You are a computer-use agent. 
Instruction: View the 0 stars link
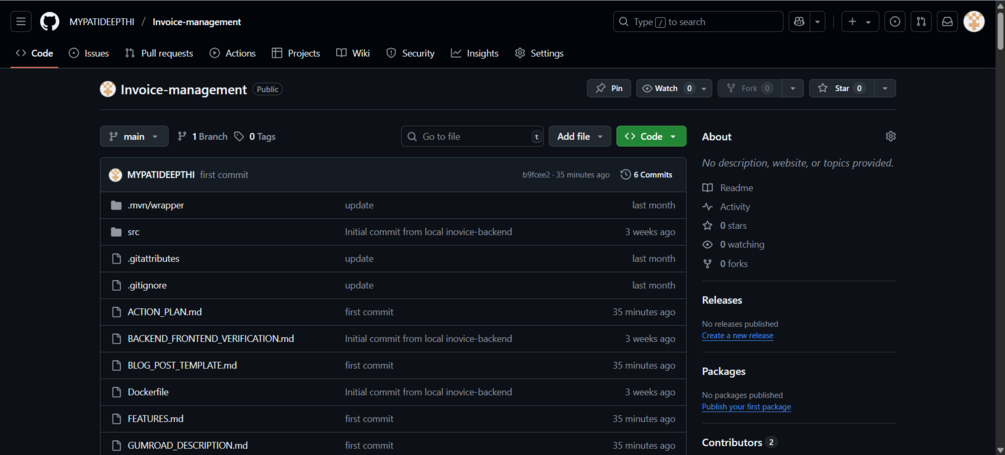click(724, 226)
